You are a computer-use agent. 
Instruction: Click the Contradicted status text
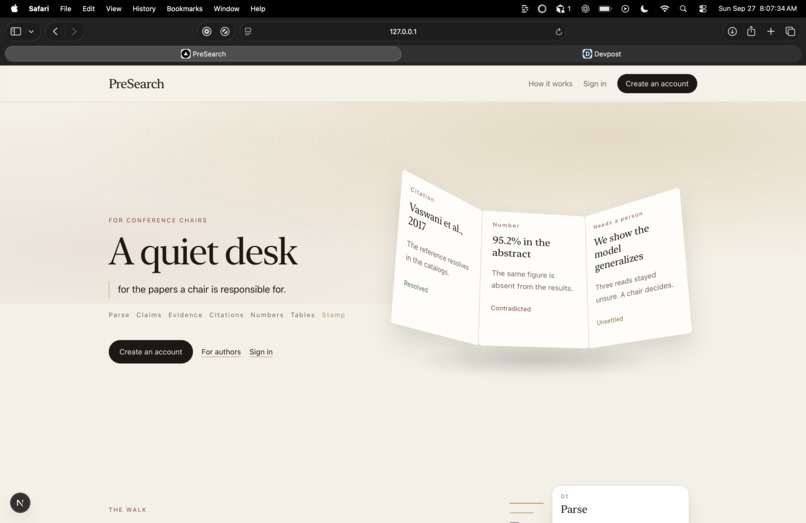[x=510, y=309]
